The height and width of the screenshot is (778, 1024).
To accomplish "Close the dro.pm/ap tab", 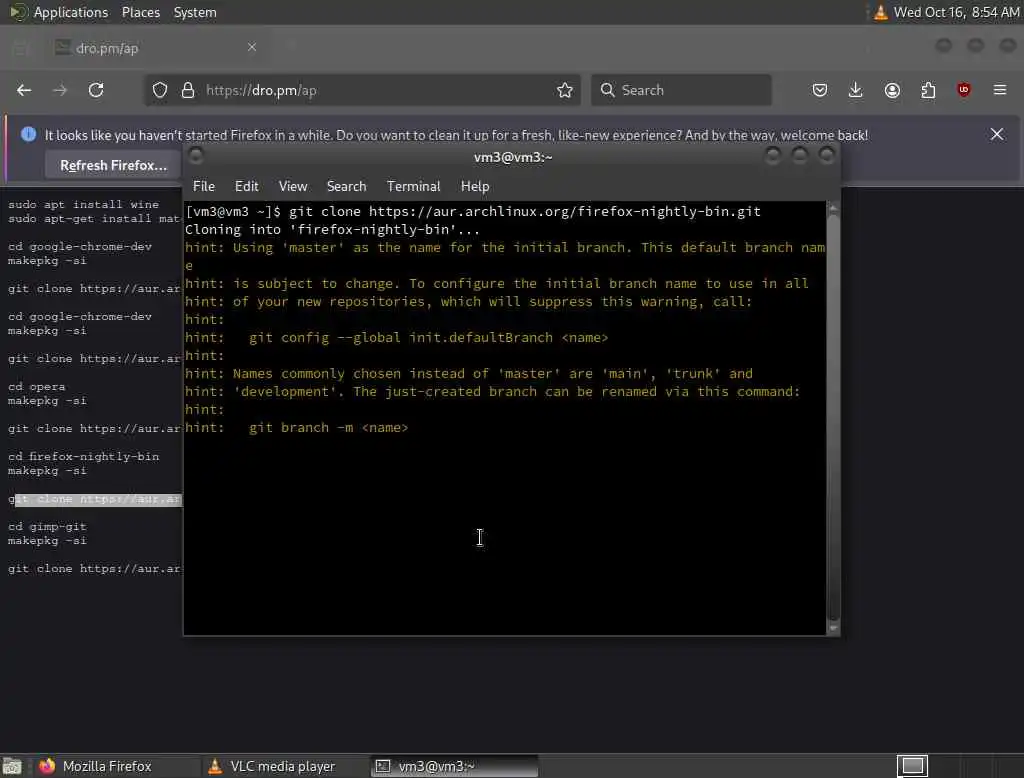I will click(x=252, y=47).
